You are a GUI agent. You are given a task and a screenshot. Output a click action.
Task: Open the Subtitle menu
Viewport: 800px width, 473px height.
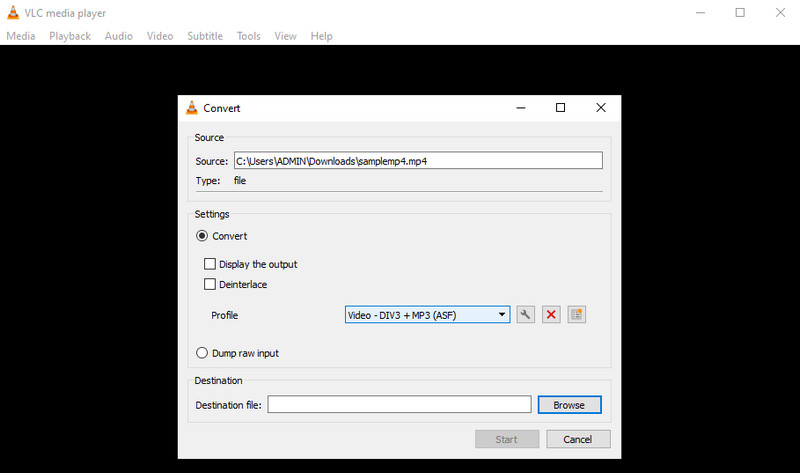coord(205,36)
